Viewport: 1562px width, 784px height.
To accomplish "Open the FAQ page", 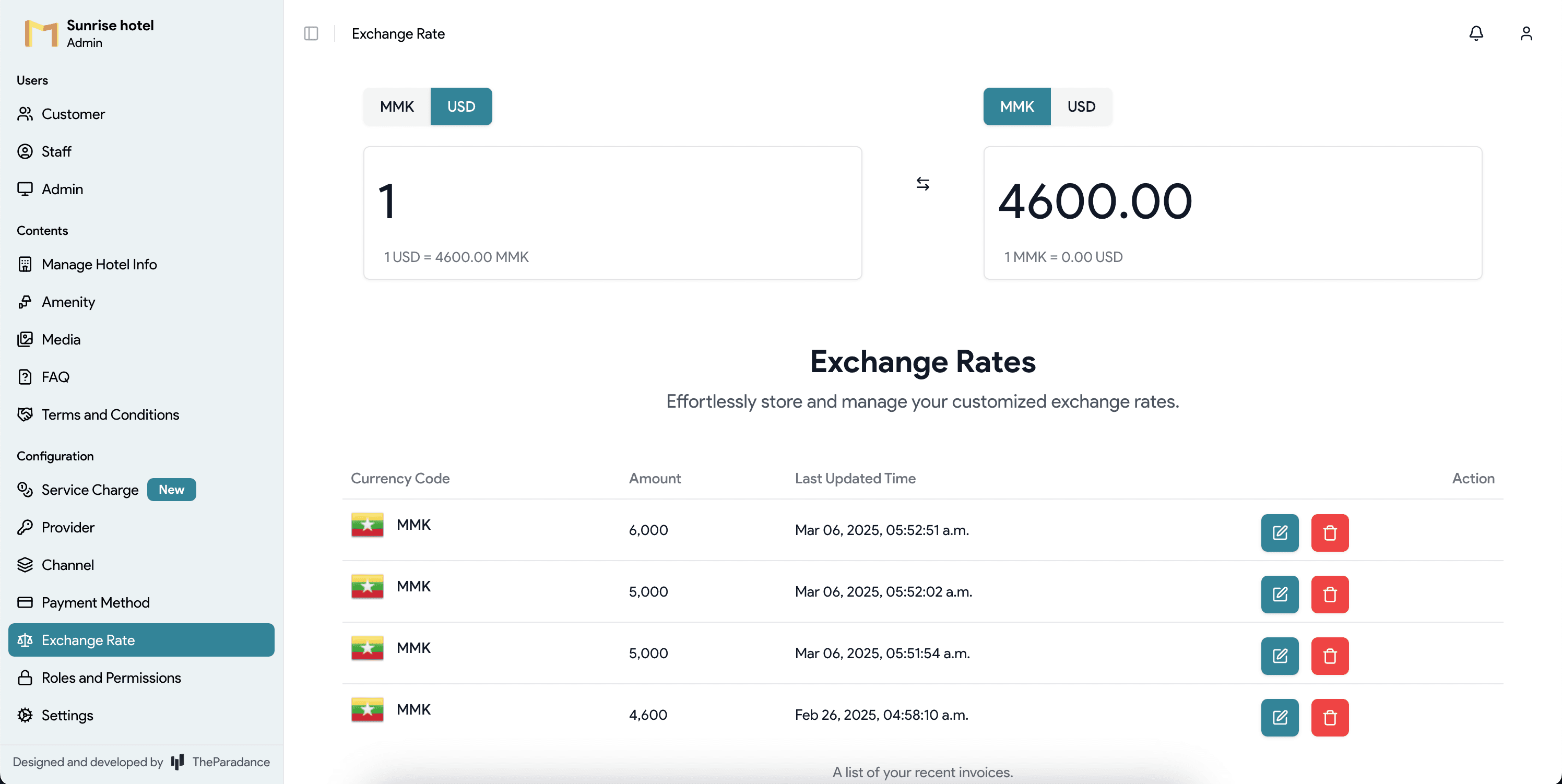I will pyautogui.click(x=141, y=377).
